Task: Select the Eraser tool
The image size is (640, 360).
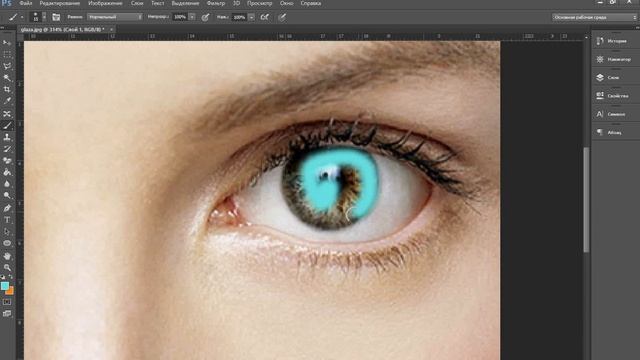Action: click(x=7, y=161)
